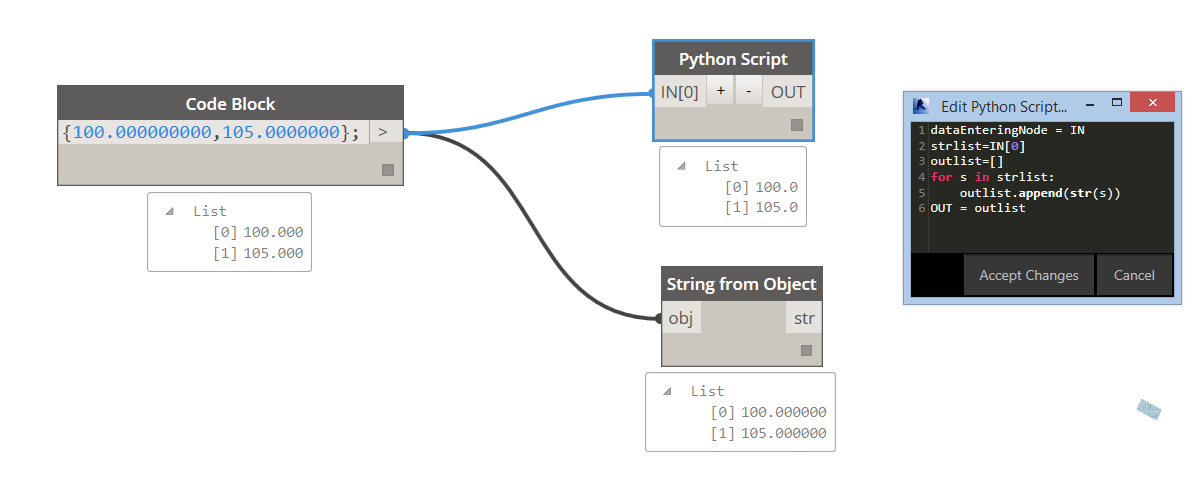The width and height of the screenshot is (1201, 478).
Task: Click Cancel in Python editor
Action: [1134, 275]
